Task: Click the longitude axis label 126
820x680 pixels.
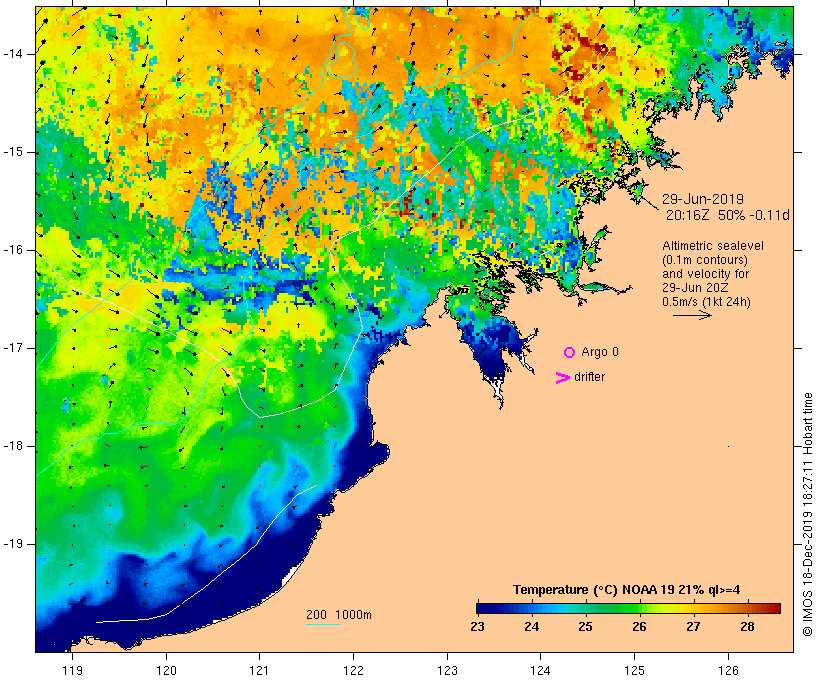Action: coord(728,670)
